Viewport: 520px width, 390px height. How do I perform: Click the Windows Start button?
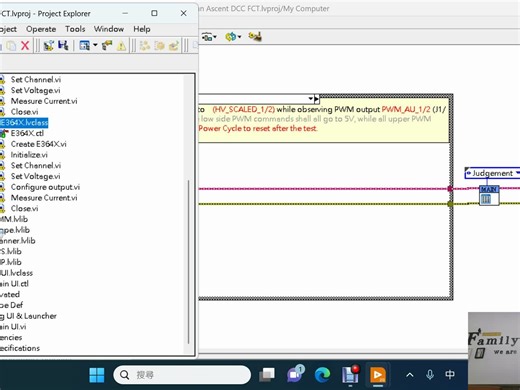click(x=97, y=375)
